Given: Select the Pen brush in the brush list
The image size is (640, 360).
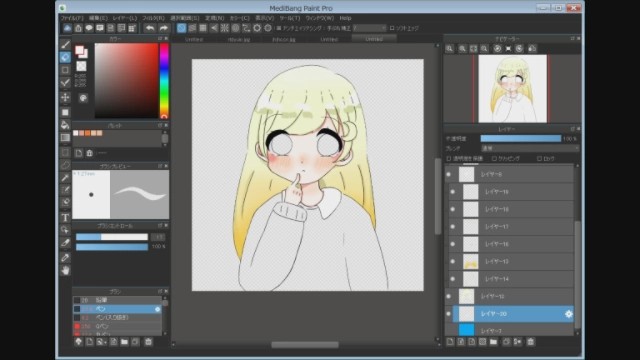Looking at the screenshot, I should (x=117, y=309).
